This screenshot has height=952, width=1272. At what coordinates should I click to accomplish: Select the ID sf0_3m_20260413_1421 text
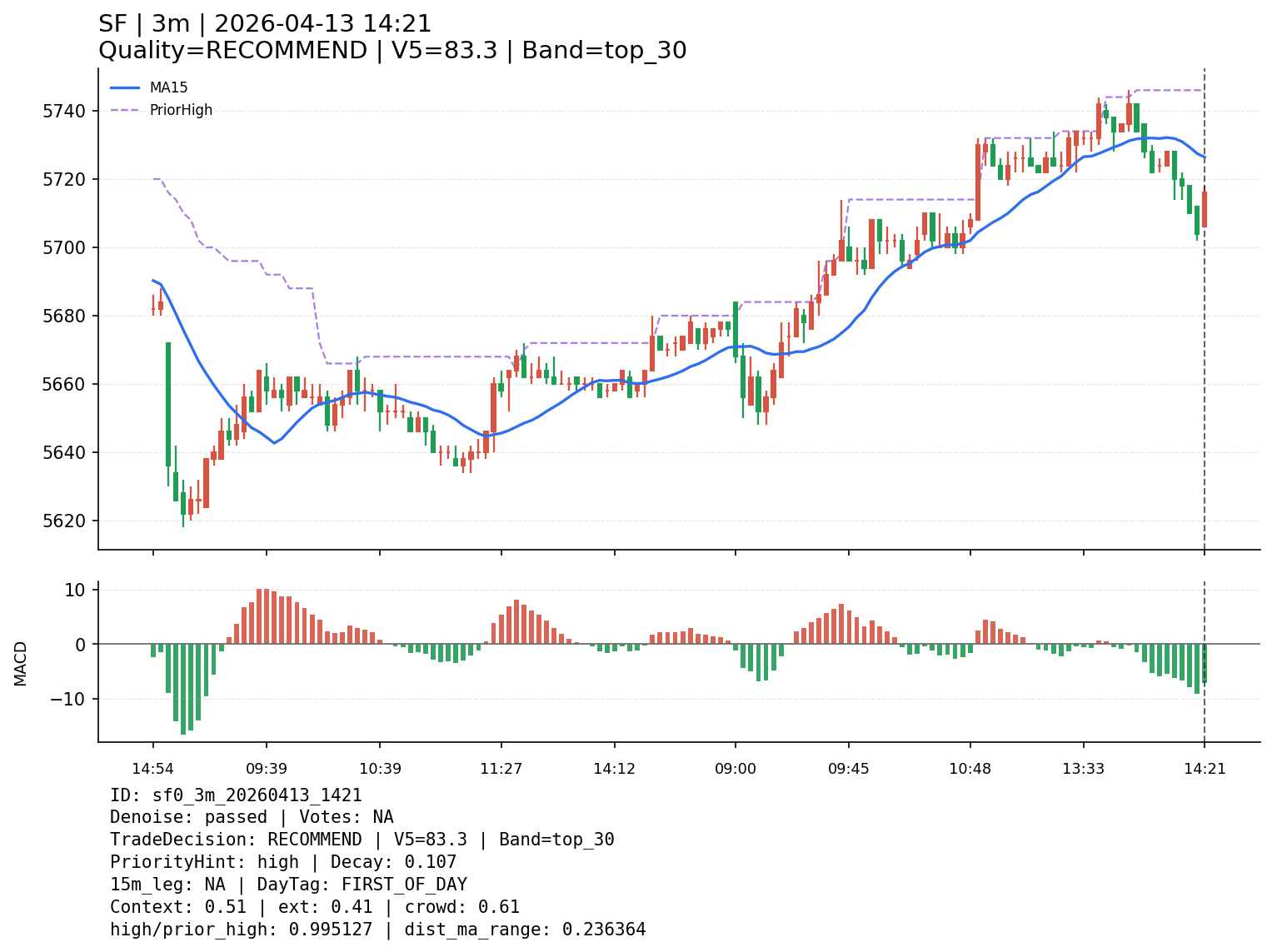pos(236,795)
